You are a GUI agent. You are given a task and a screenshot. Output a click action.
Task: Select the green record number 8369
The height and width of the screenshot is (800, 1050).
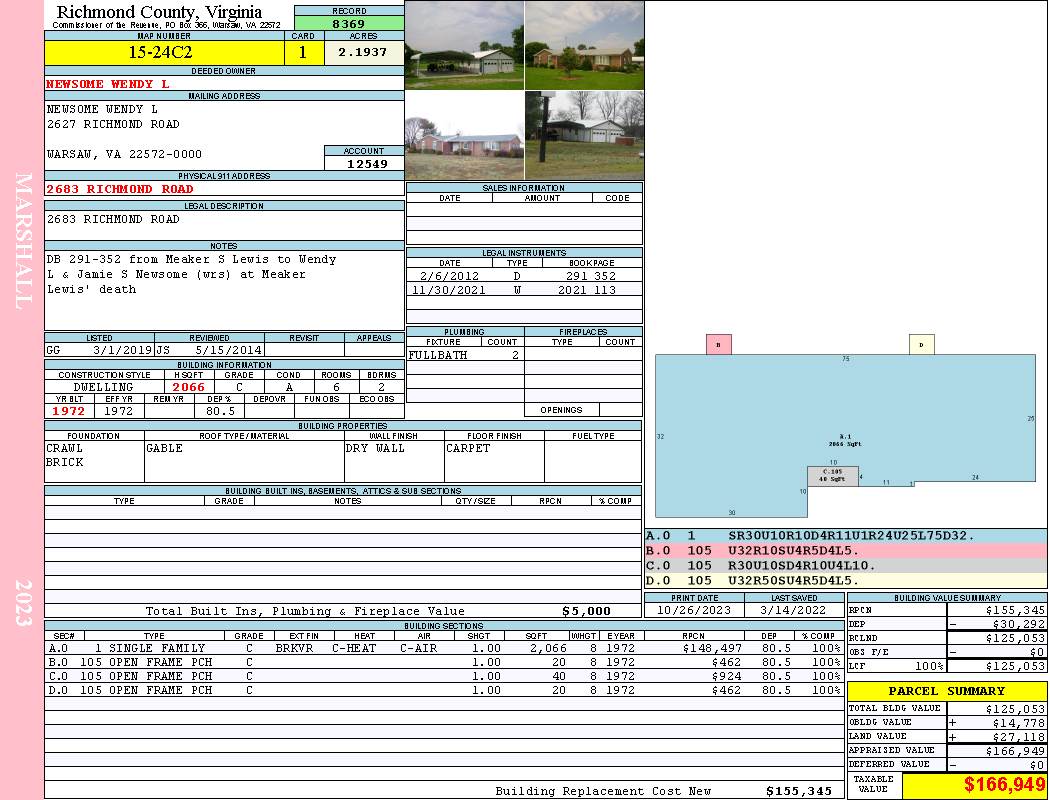(x=349, y=23)
